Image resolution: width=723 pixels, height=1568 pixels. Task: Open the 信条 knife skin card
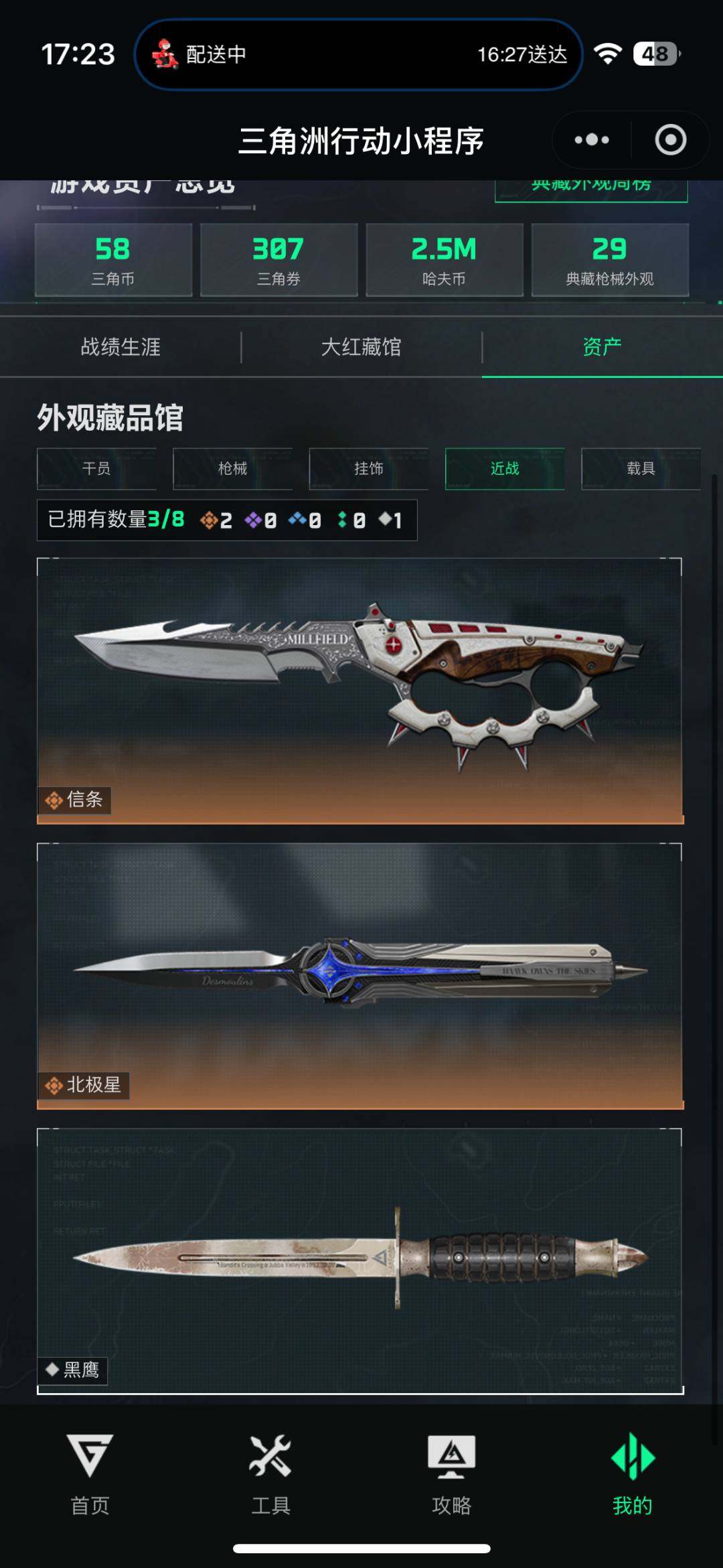pos(360,691)
